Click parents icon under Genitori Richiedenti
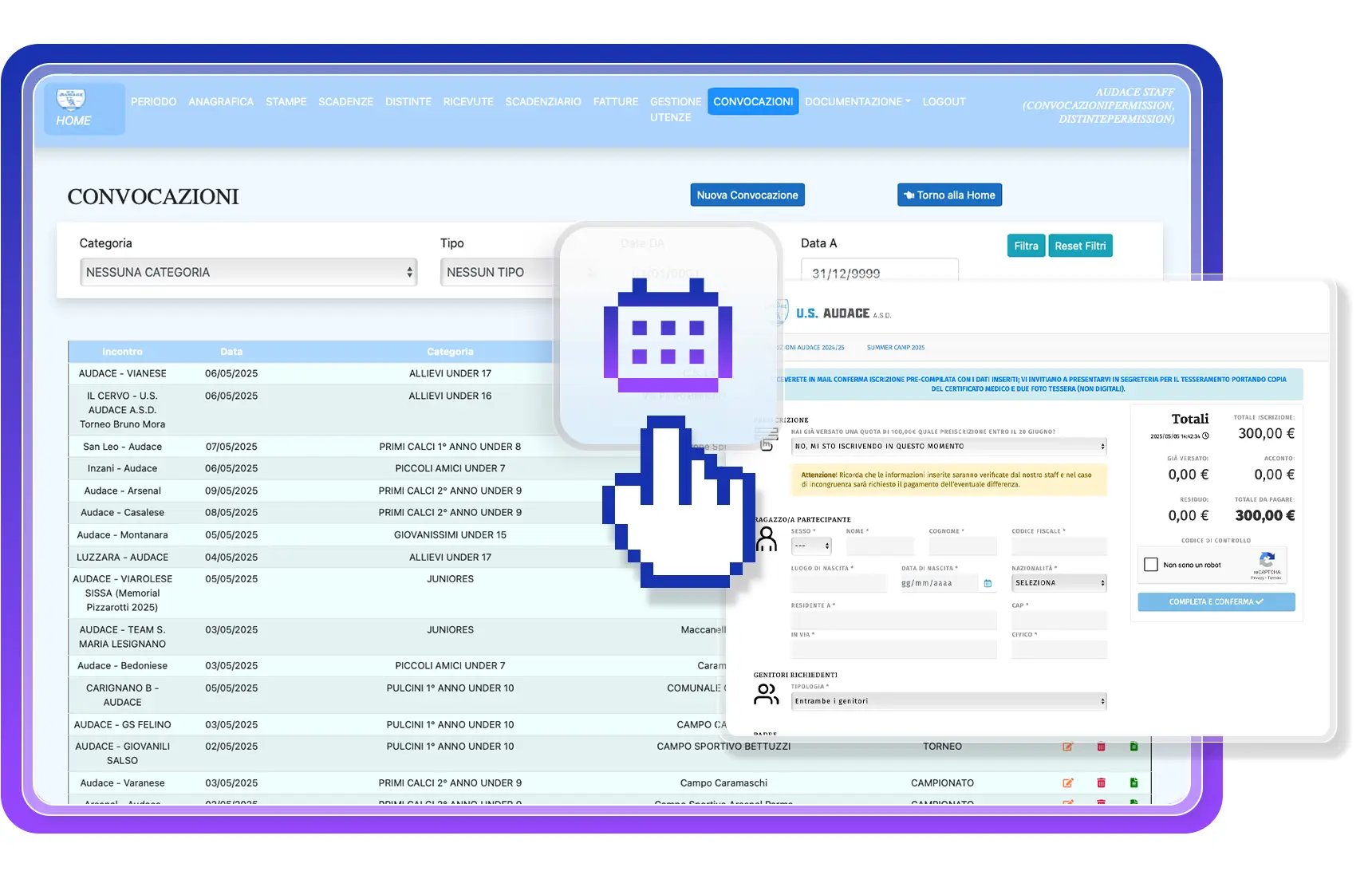Screen dimensions: 1372x879 pos(766,694)
